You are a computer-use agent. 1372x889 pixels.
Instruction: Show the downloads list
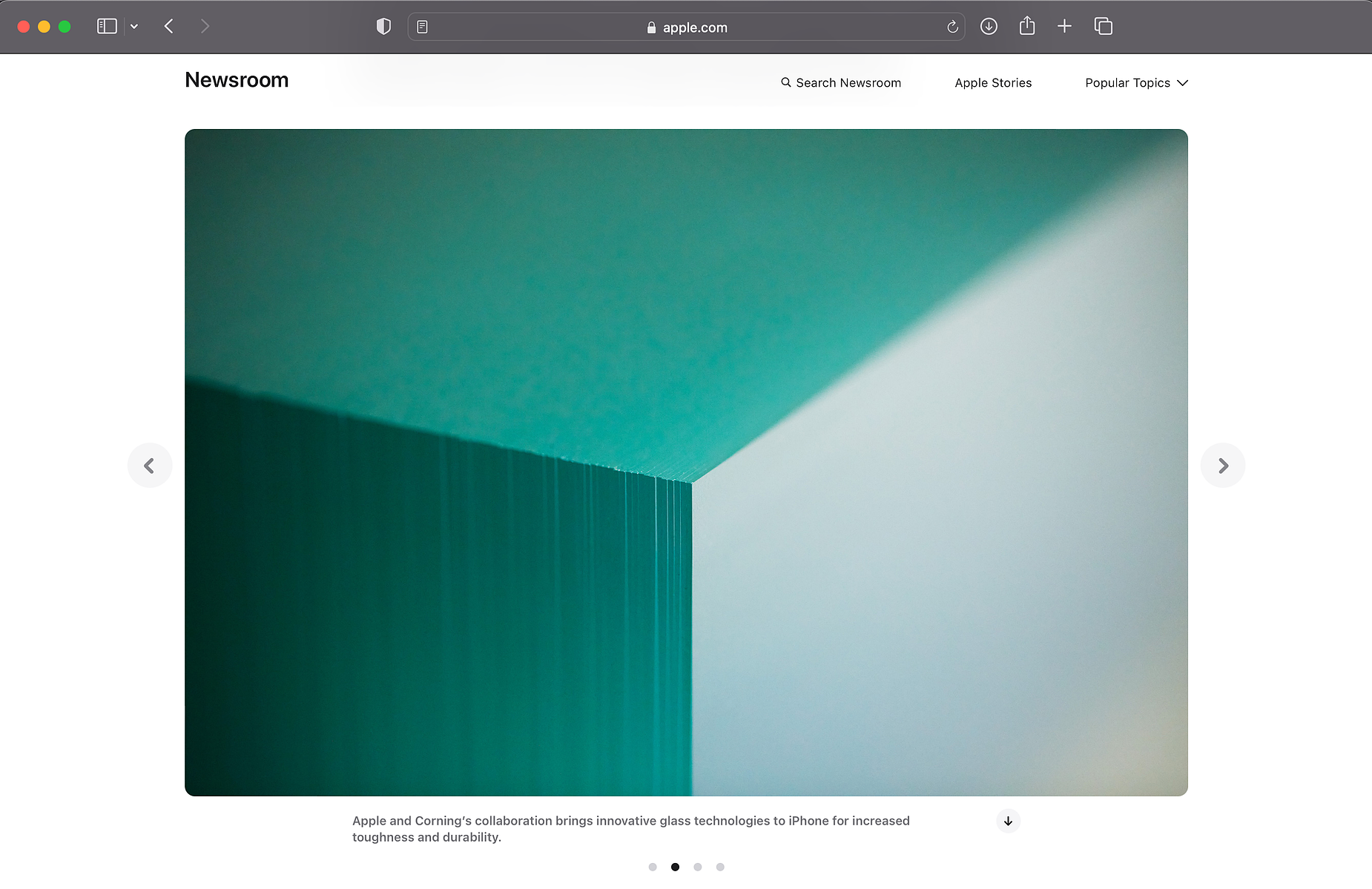pos(989,27)
